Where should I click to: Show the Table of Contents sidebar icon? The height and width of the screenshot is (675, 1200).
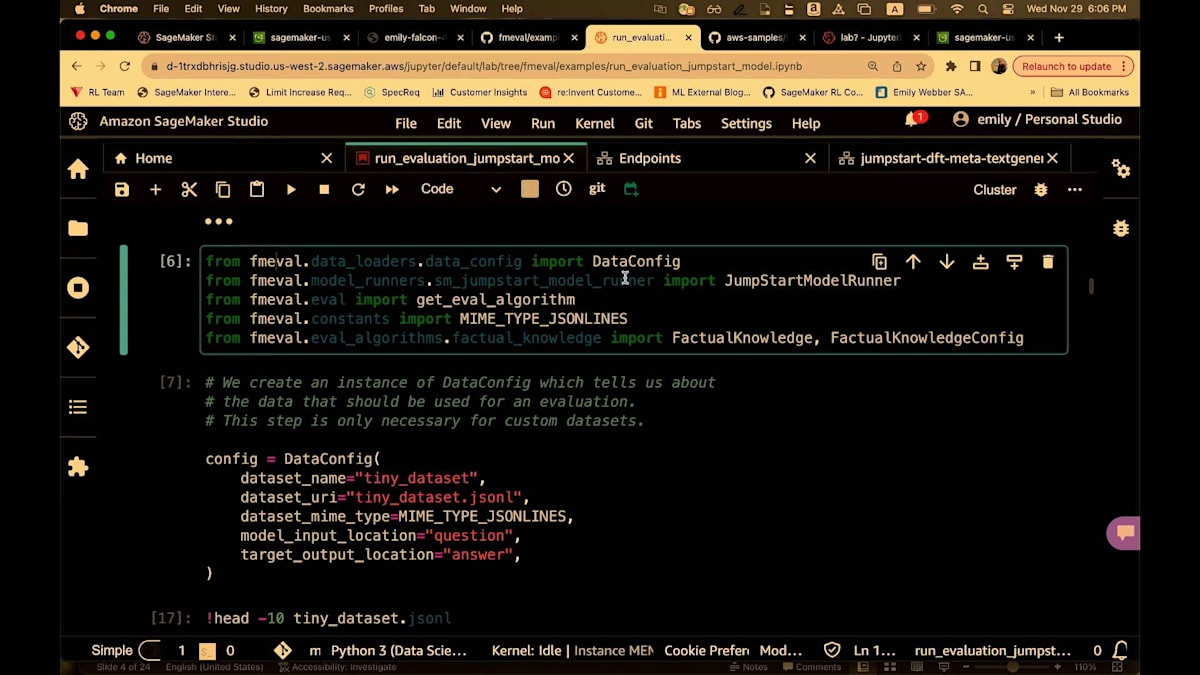(x=78, y=407)
